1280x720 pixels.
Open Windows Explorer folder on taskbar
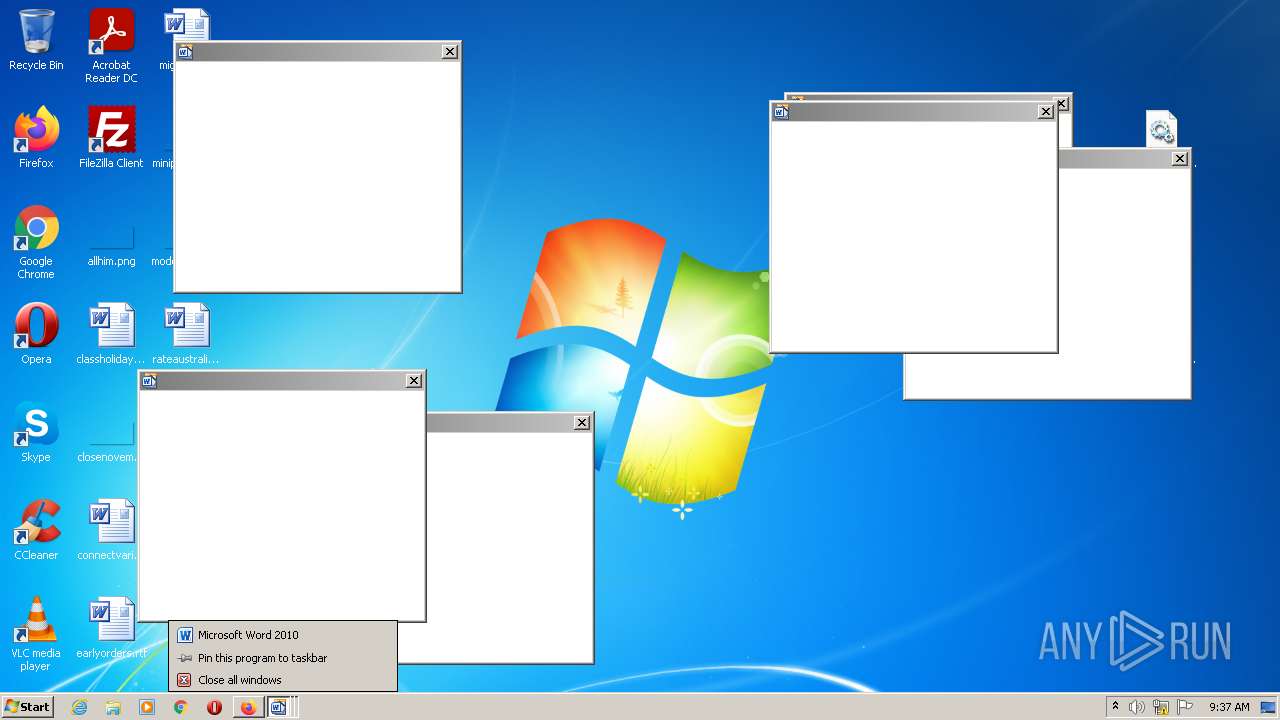click(113, 707)
